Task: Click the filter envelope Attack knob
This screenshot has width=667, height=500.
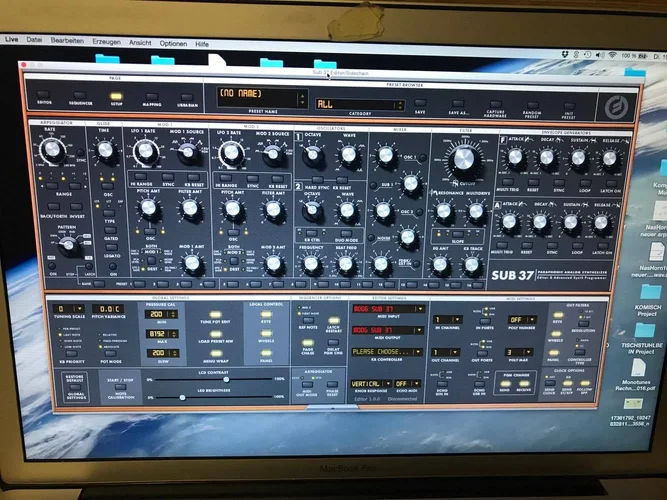Action: (x=515, y=157)
